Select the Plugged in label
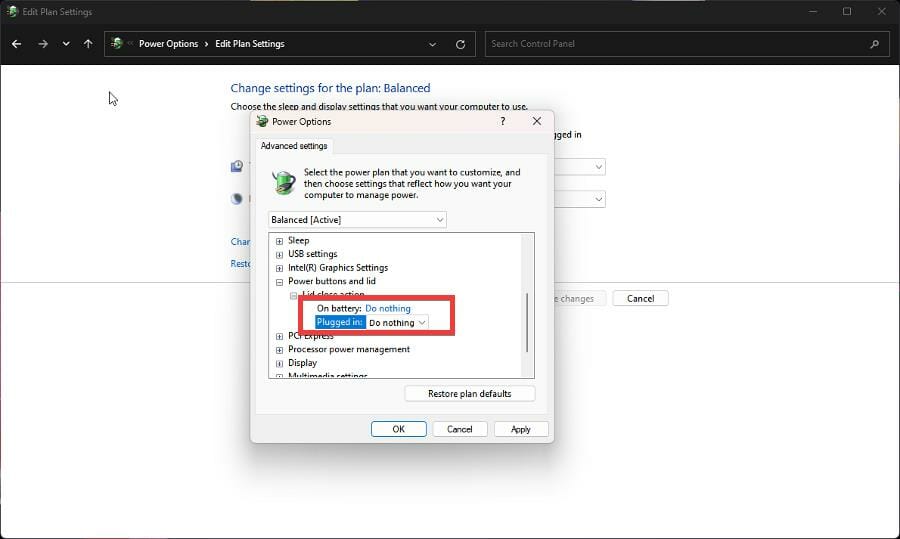The width and height of the screenshot is (900, 539). tap(340, 322)
